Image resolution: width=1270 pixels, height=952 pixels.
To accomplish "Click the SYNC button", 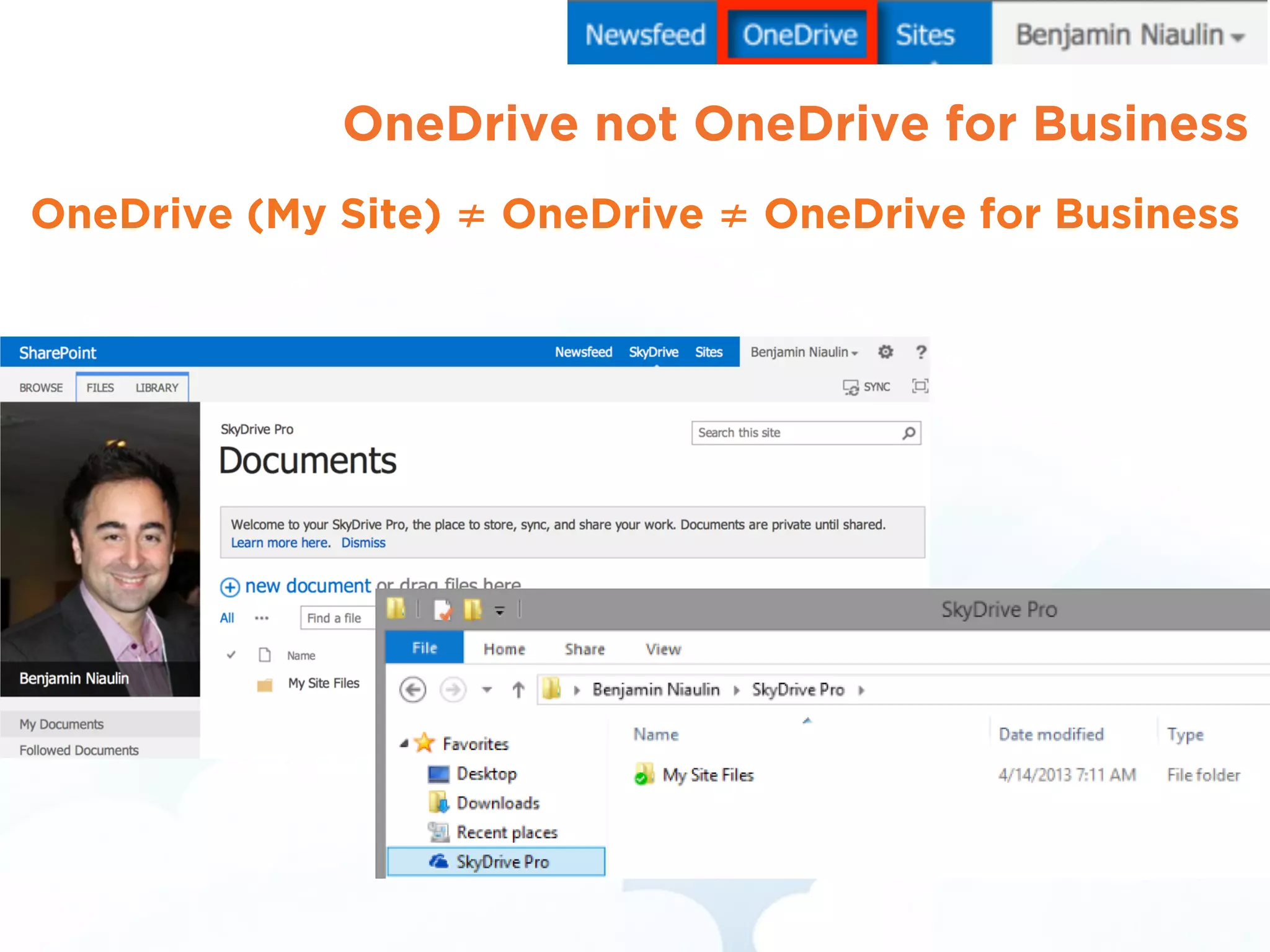I will (x=866, y=387).
